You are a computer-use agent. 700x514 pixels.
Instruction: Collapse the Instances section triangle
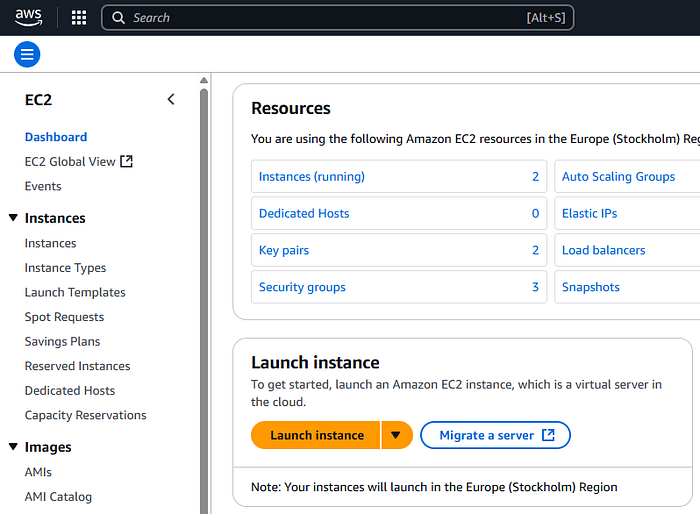(13, 218)
